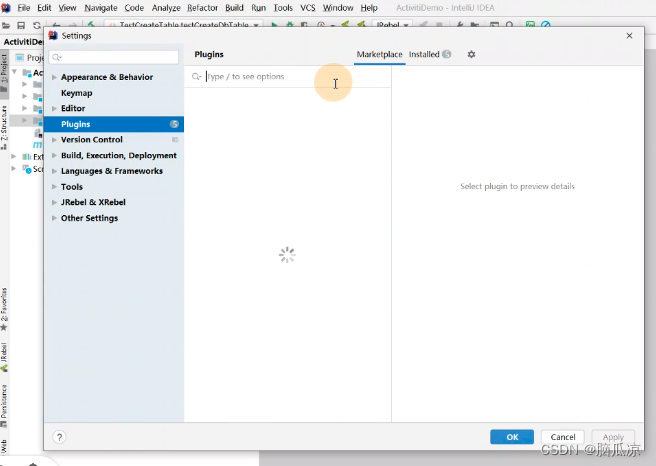
Task: Click the help question mark button
Action: [59, 437]
